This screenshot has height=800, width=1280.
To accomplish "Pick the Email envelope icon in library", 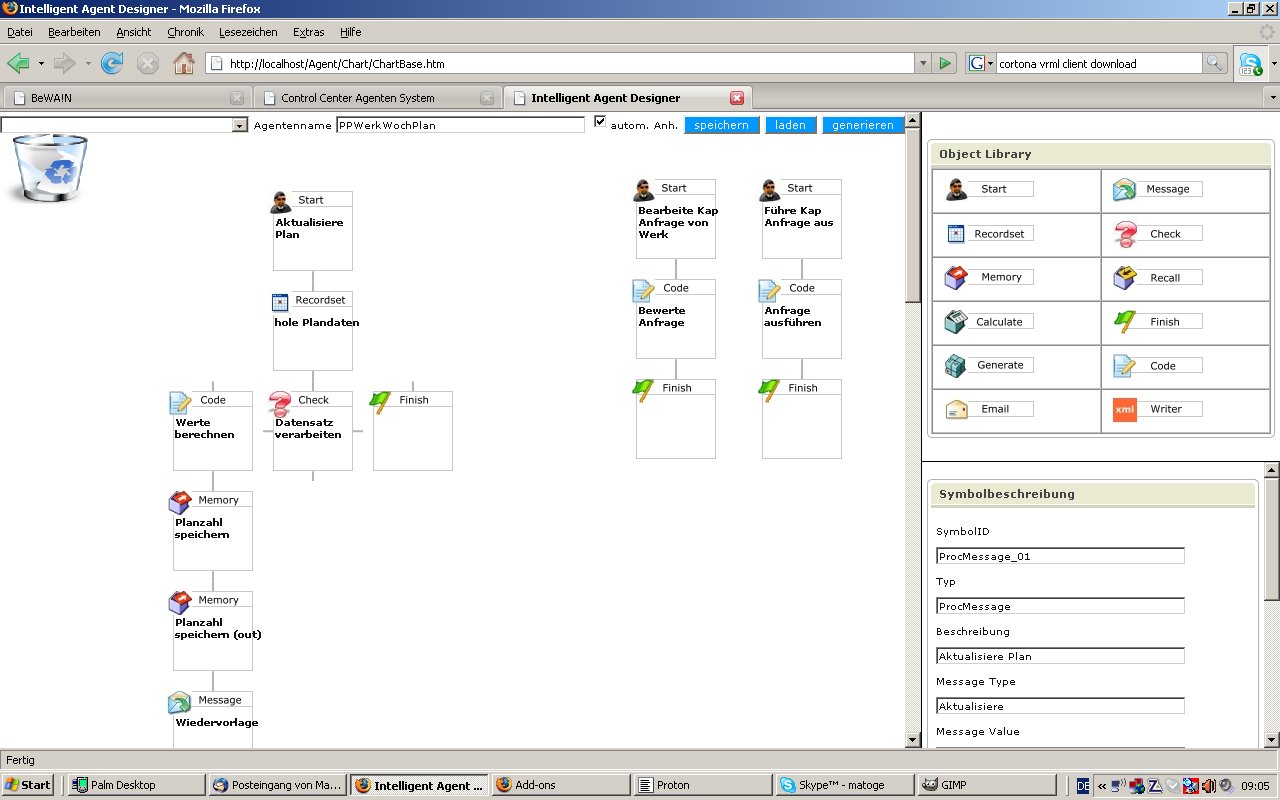I will tap(956, 409).
